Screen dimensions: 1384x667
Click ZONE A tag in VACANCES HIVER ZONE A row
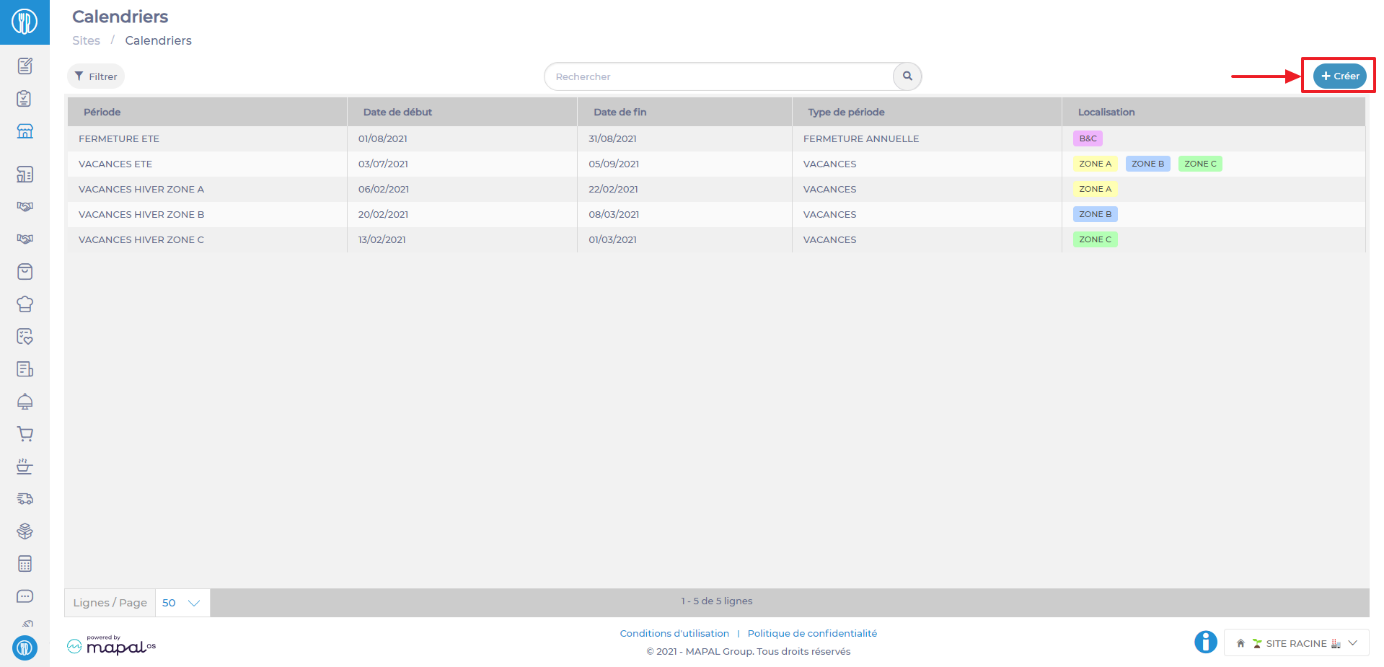(x=1095, y=189)
